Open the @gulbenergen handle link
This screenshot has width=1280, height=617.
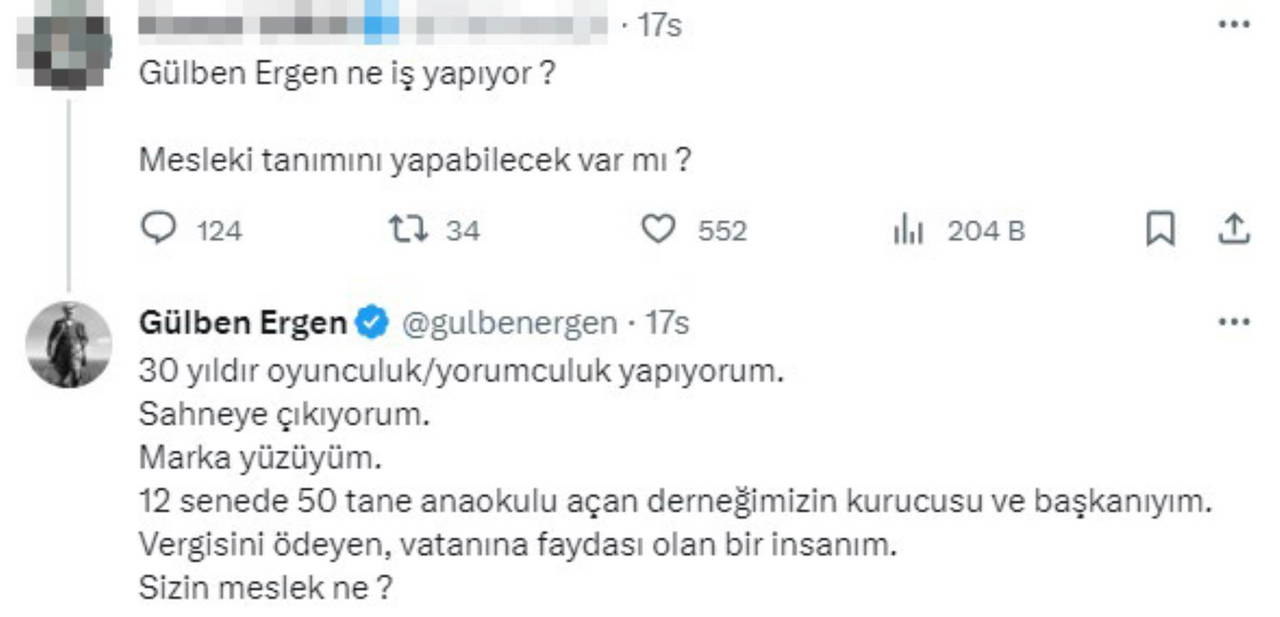tap(509, 323)
